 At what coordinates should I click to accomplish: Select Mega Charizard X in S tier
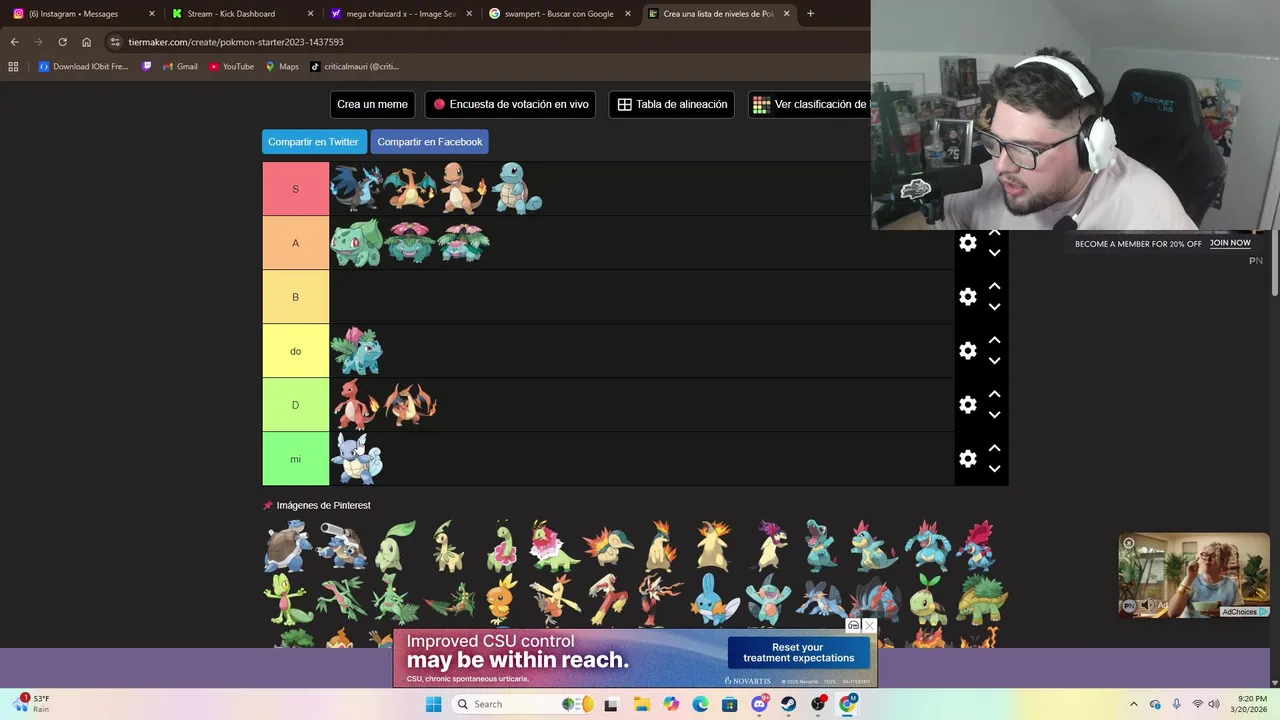357,189
